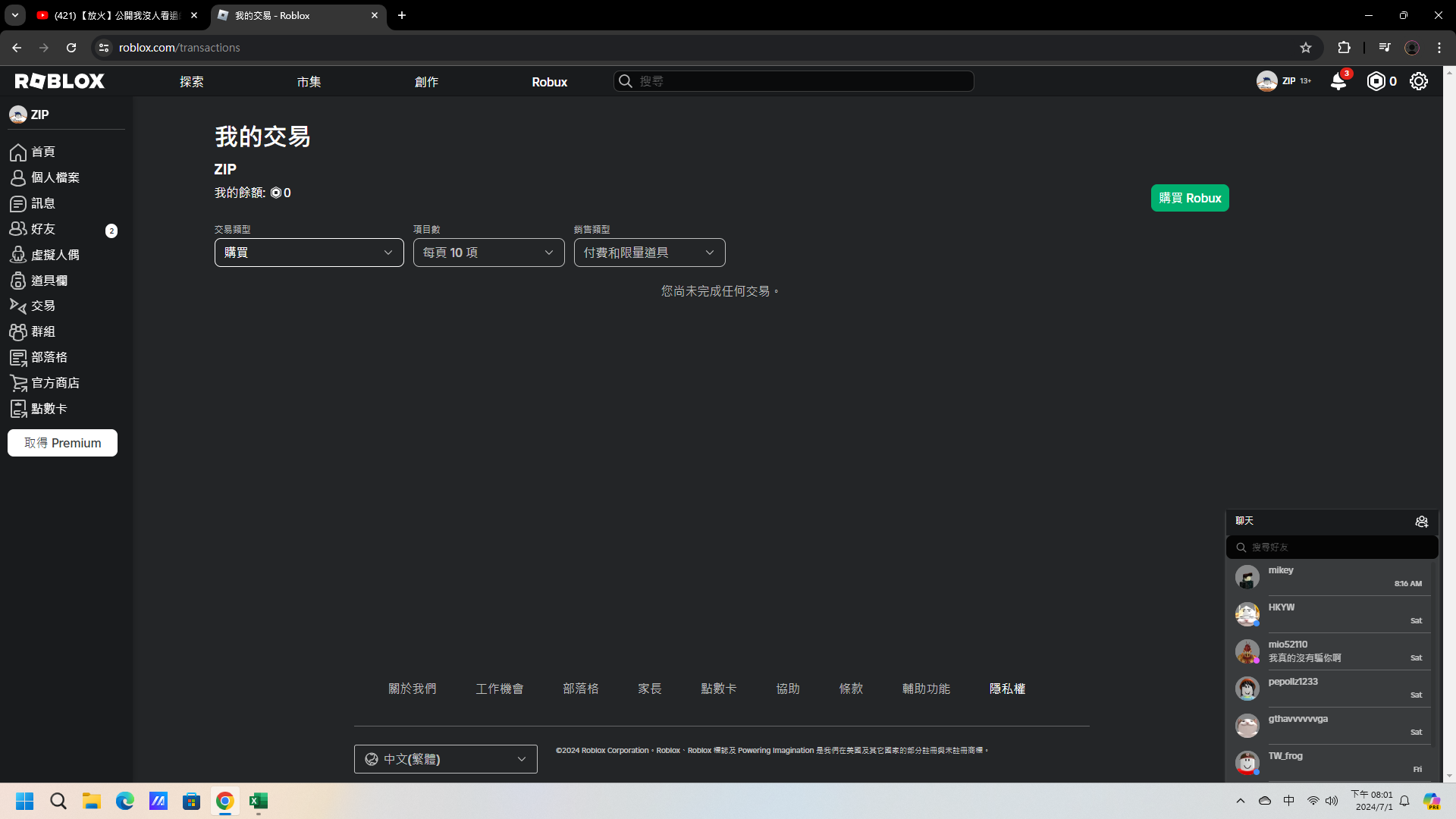This screenshot has width=1456, height=819.
Task: Open a new browser tab
Action: [x=402, y=15]
